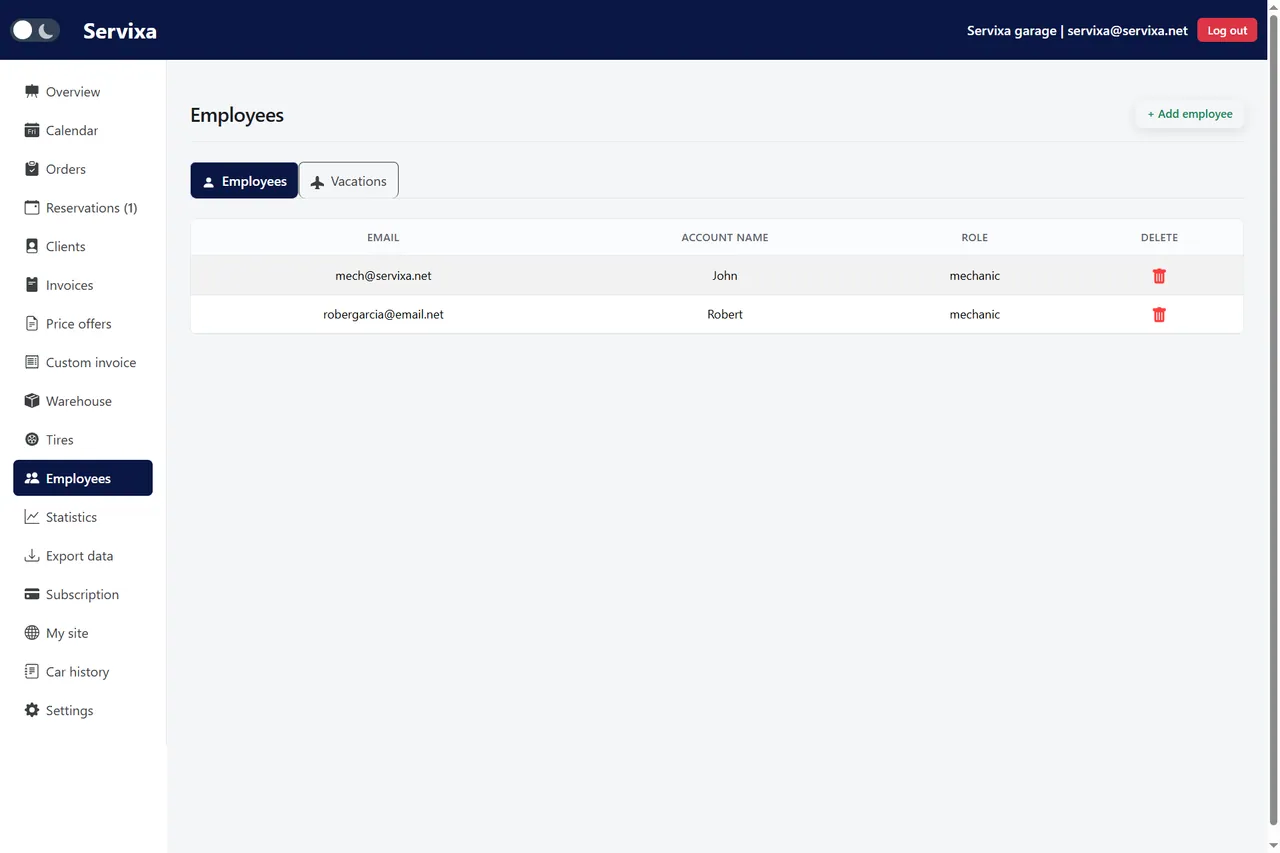Click the Invoices sidebar icon
This screenshot has height=853, width=1280.
click(32, 285)
